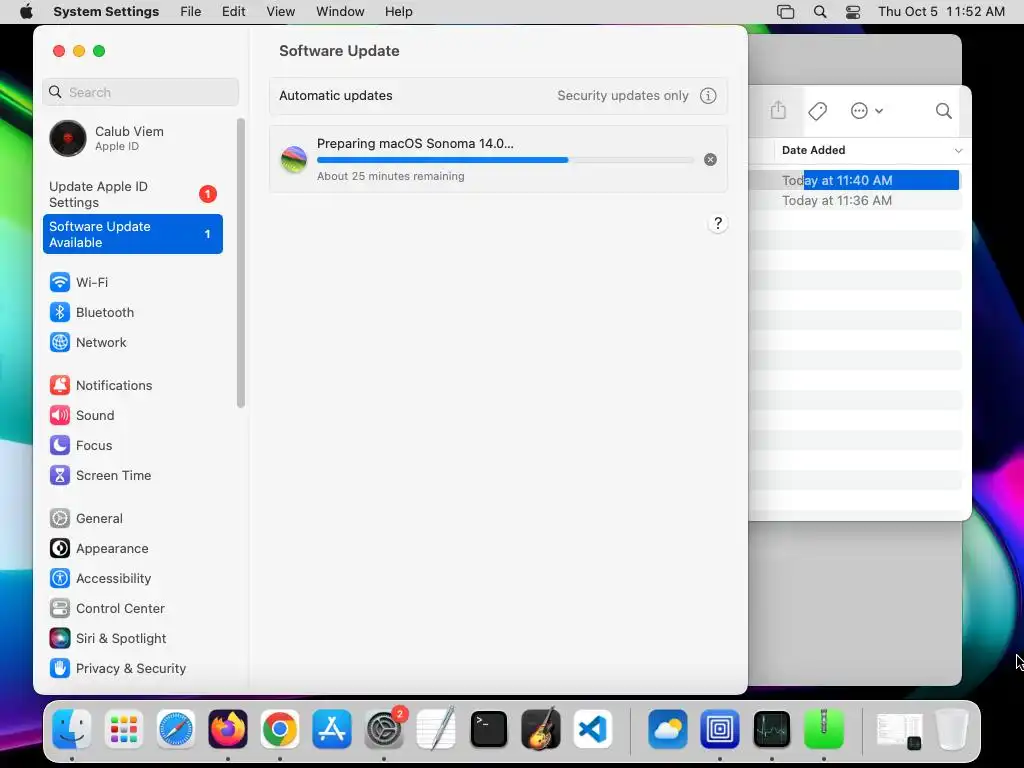Open the blue concentric squares Dock app
The image size is (1024, 768).
pos(720,729)
